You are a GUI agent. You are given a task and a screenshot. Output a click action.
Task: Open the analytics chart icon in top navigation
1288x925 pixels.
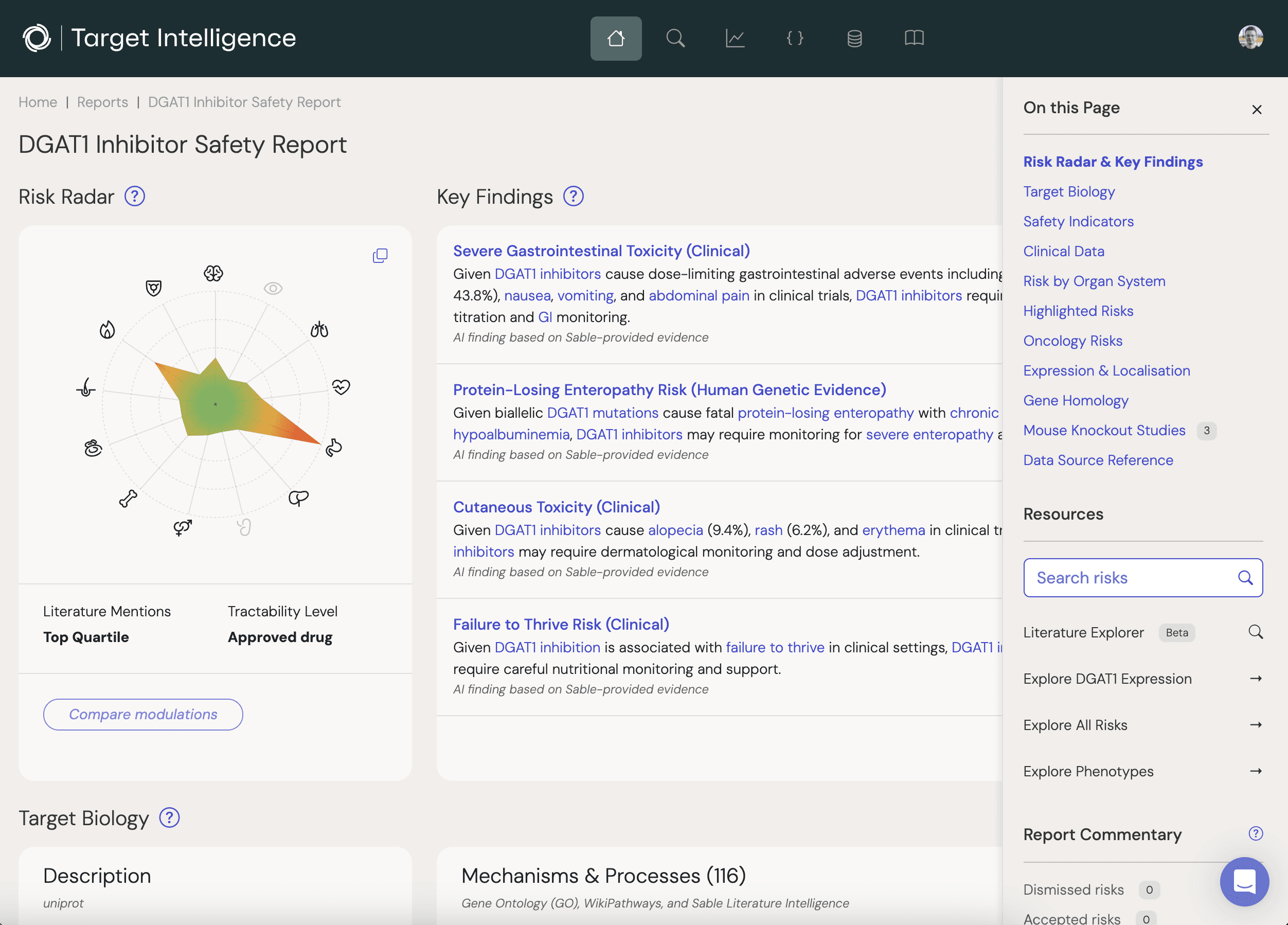tap(736, 38)
